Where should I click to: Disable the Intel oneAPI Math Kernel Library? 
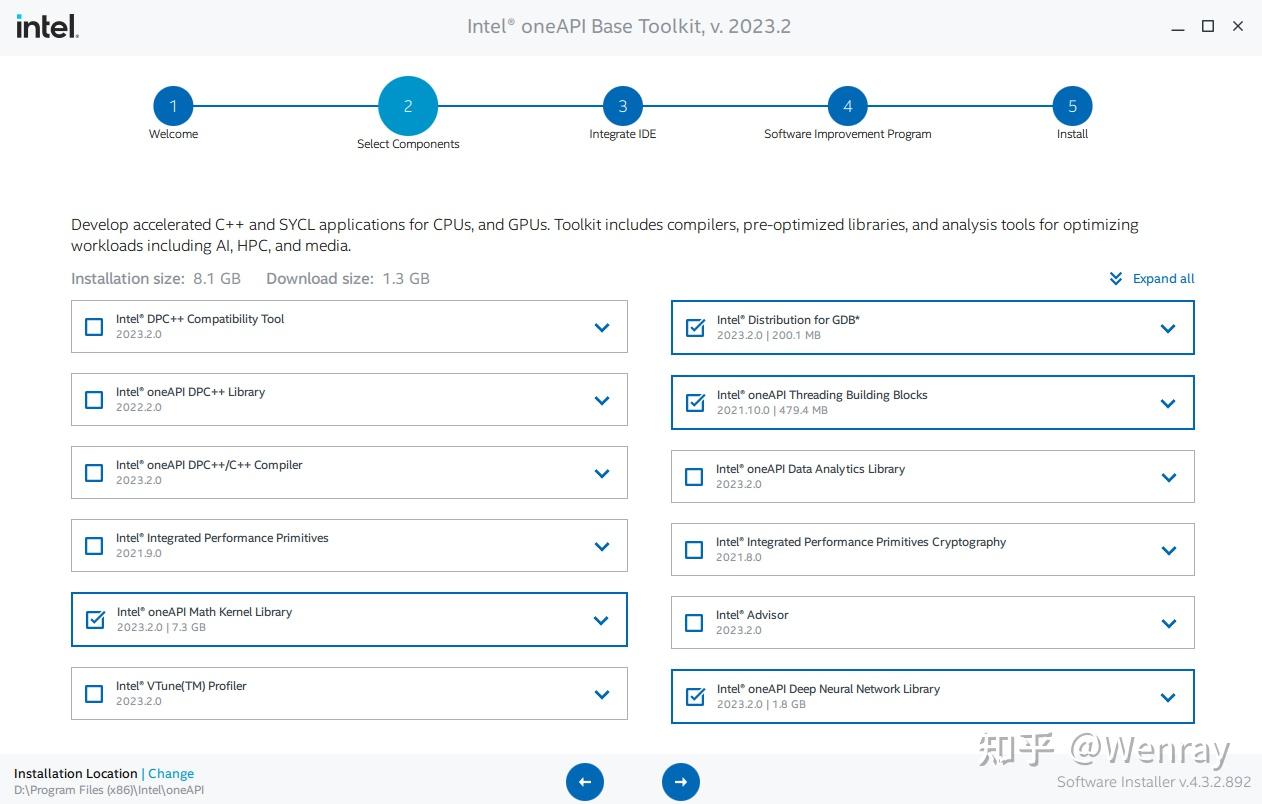click(94, 620)
